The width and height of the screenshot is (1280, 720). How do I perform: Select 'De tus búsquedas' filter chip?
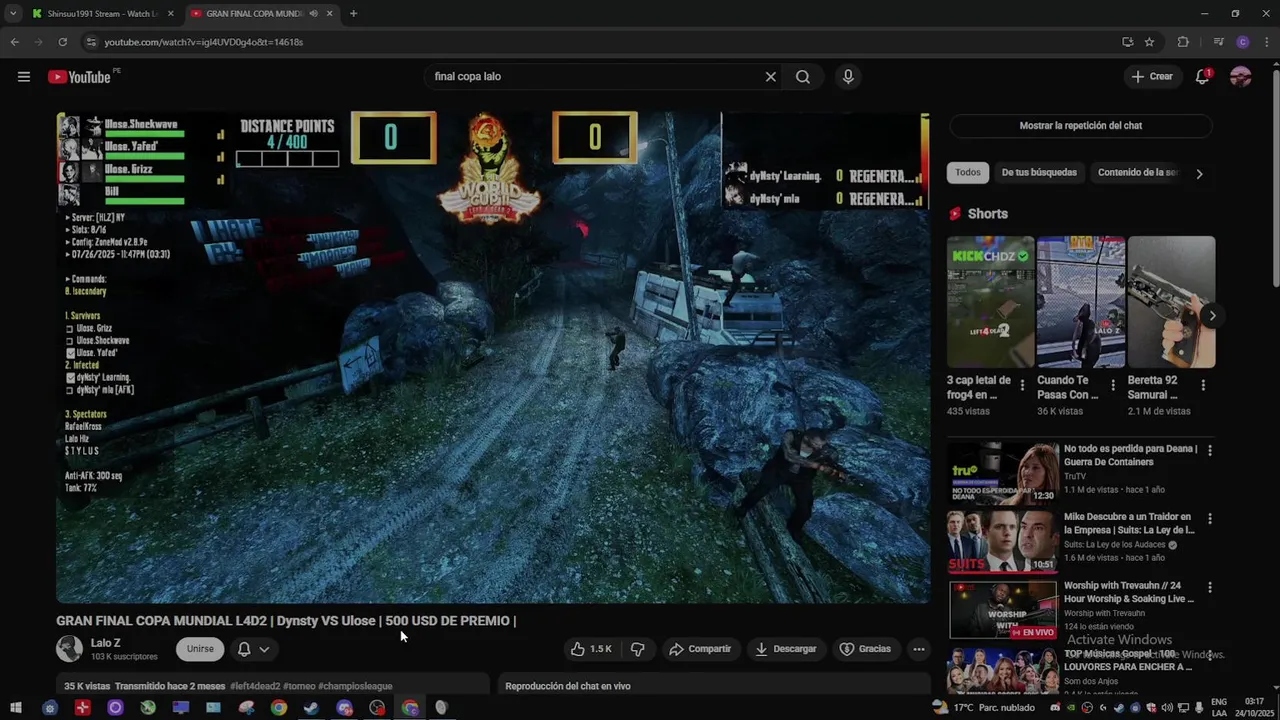(x=1039, y=172)
